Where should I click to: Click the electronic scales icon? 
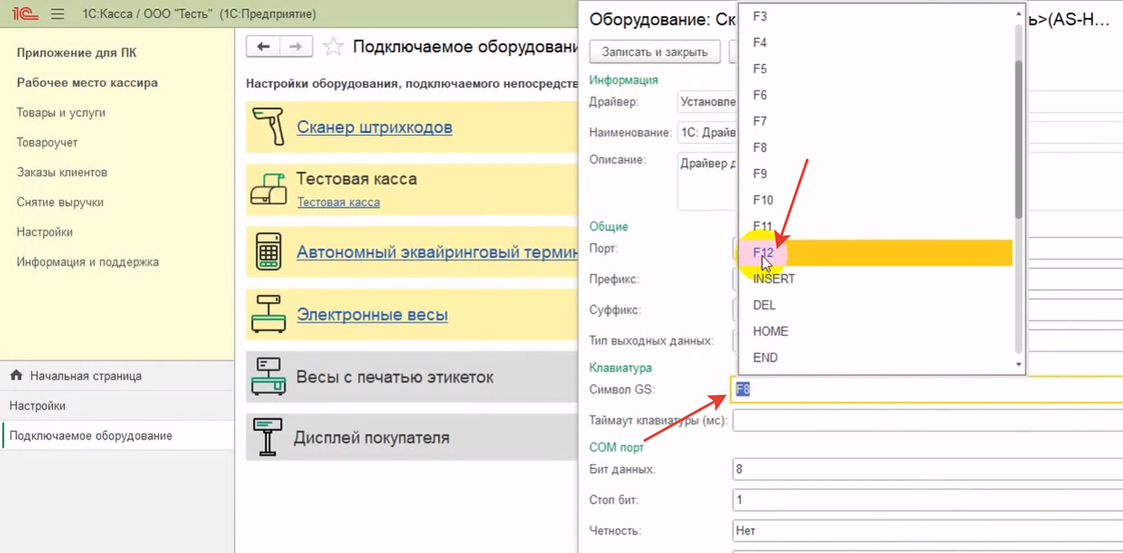tap(269, 314)
